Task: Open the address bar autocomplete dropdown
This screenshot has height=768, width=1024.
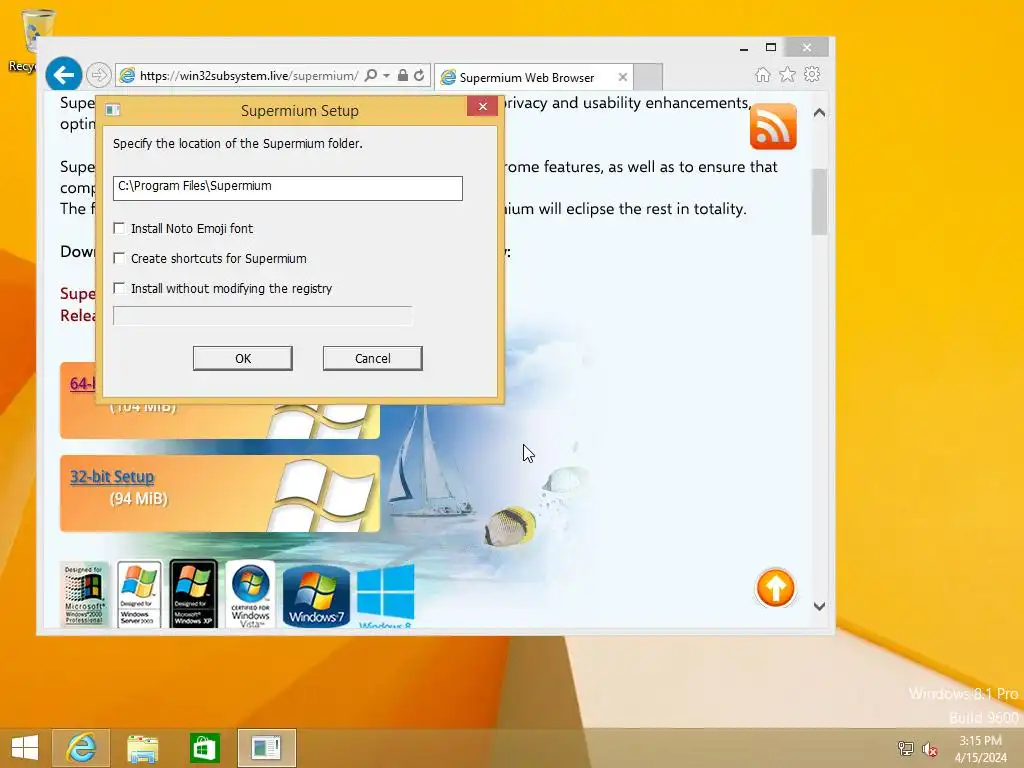Action: coord(387,76)
